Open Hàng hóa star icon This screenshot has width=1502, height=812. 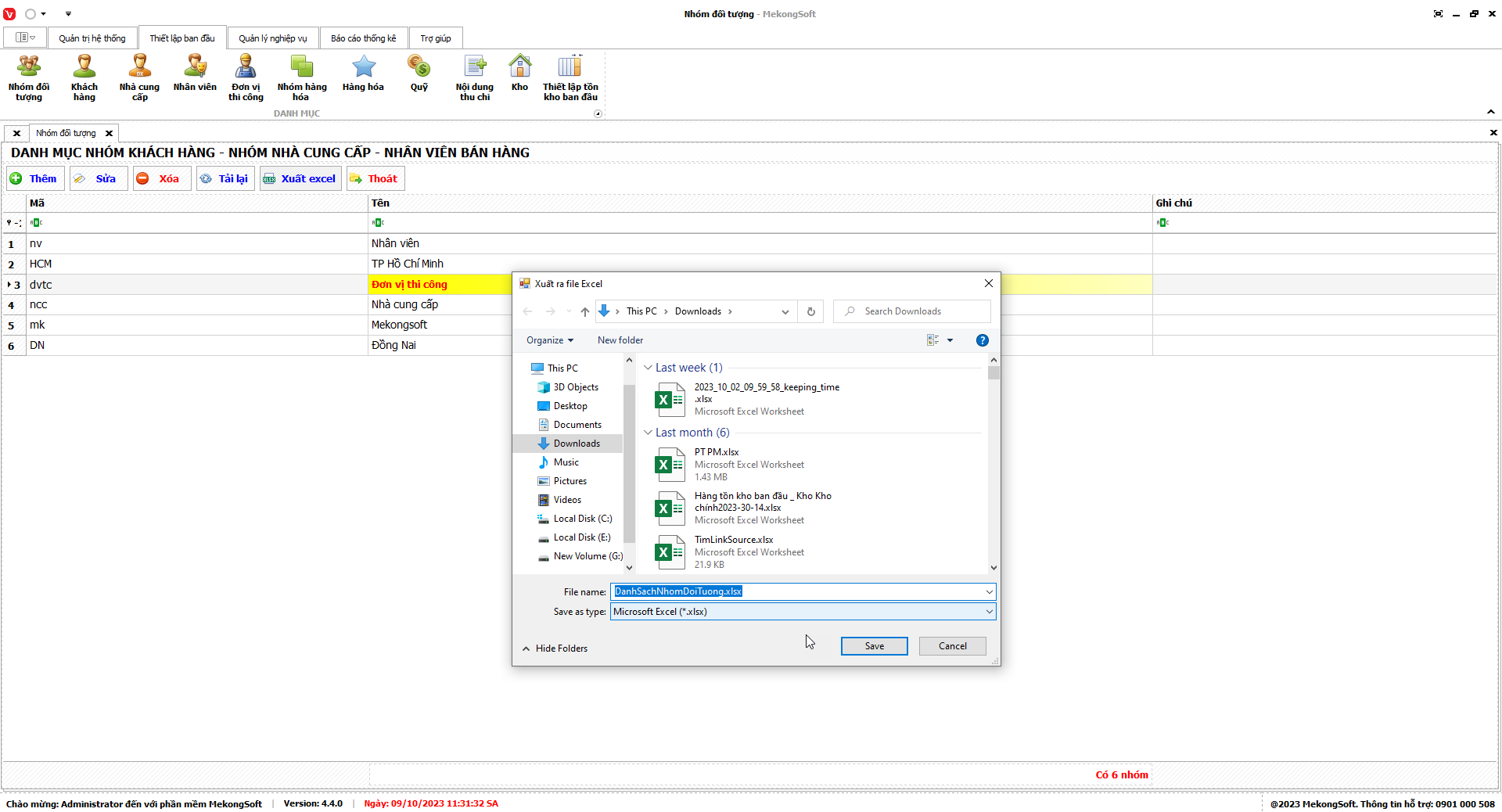[x=363, y=74]
